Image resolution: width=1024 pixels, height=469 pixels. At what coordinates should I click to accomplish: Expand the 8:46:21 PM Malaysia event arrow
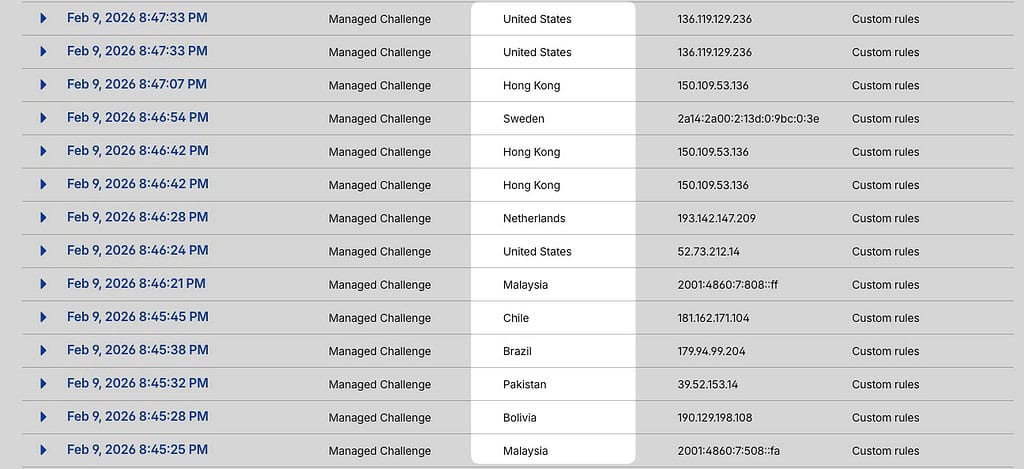pos(43,284)
